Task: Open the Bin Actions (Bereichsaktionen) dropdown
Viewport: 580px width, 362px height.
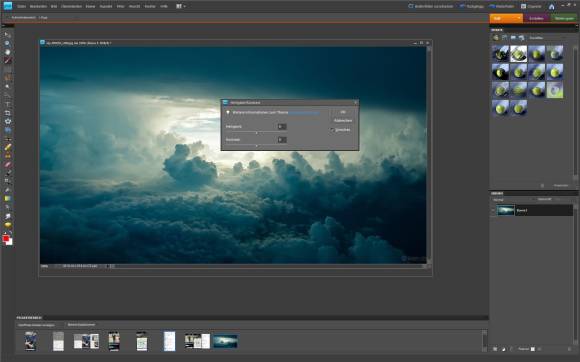Action: pyautogui.click(x=81, y=325)
